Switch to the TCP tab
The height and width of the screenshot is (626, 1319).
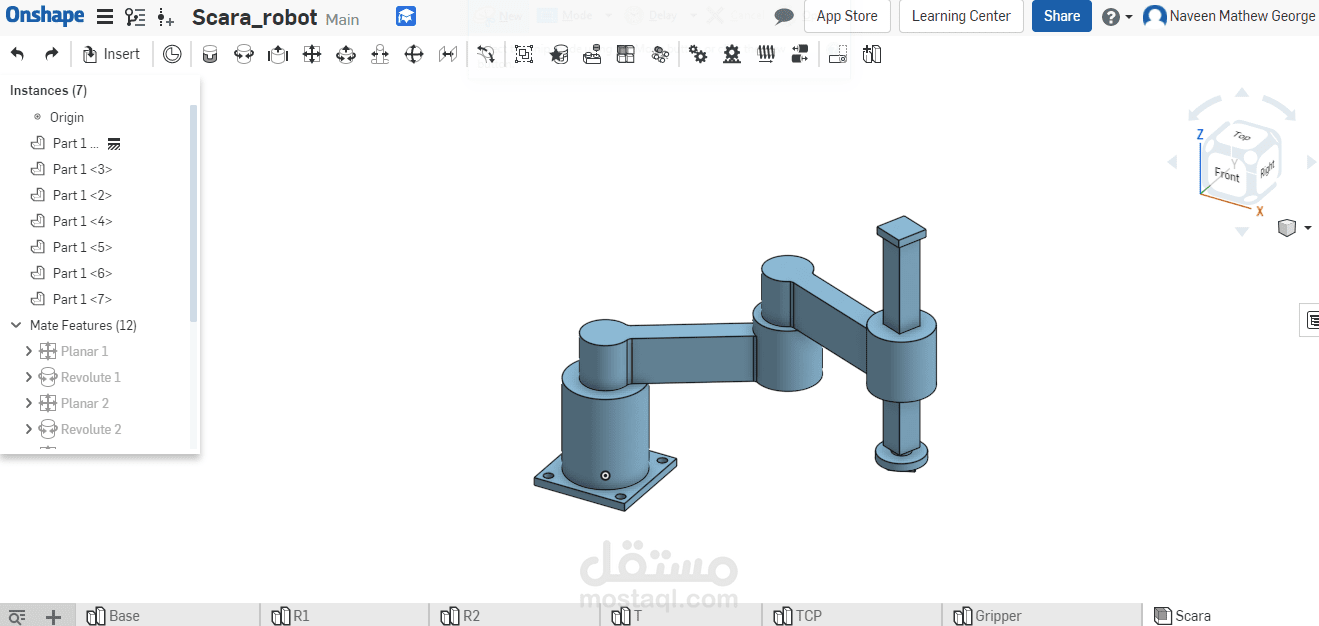851,615
